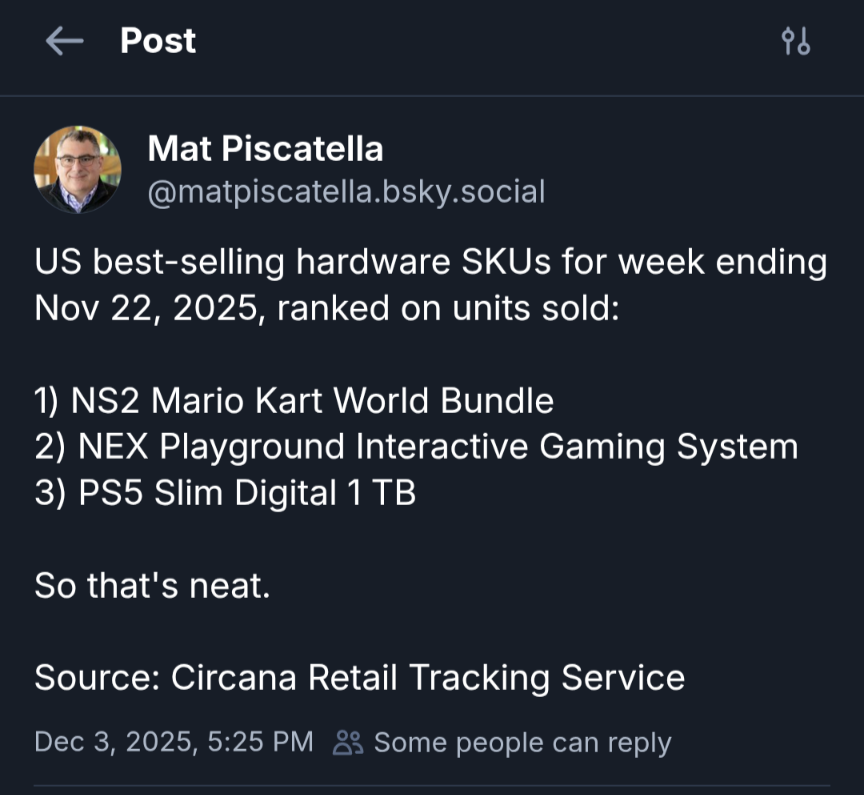The height and width of the screenshot is (795, 864).
Task: Tap the sentence So that's neat
Action: point(152,585)
